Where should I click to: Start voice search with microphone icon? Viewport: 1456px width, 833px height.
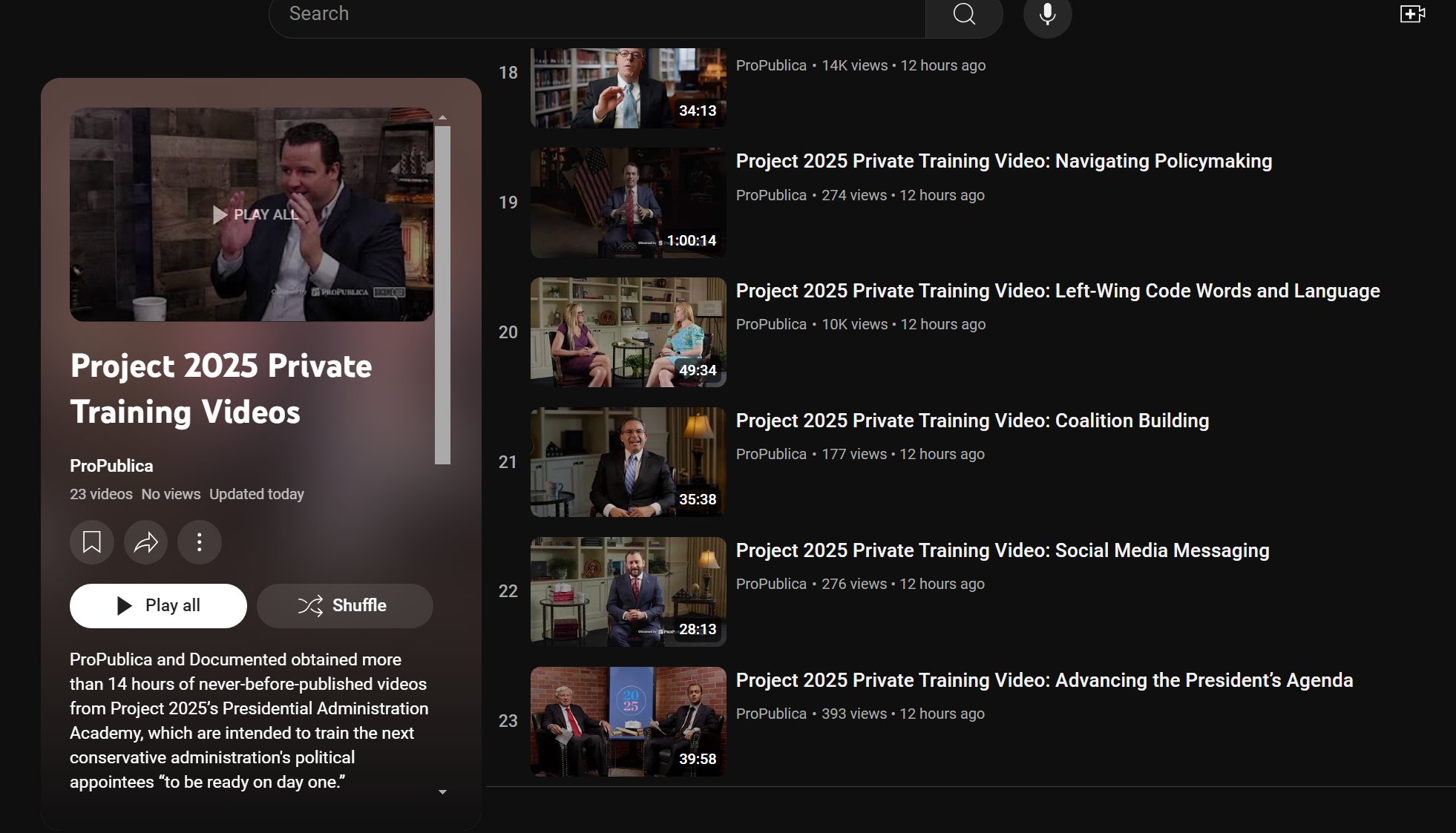click(1047, 14)
